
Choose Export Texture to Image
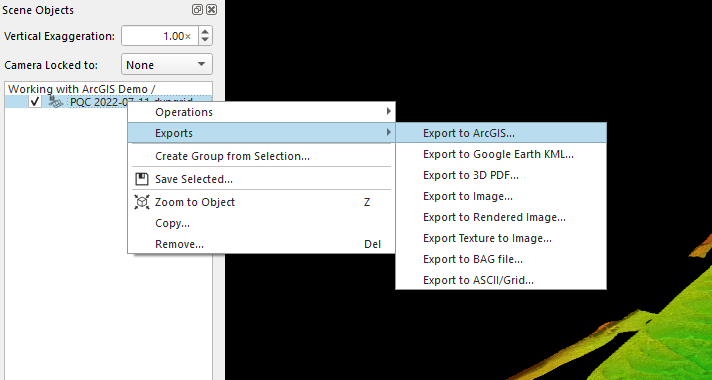[x=501, y=238]
